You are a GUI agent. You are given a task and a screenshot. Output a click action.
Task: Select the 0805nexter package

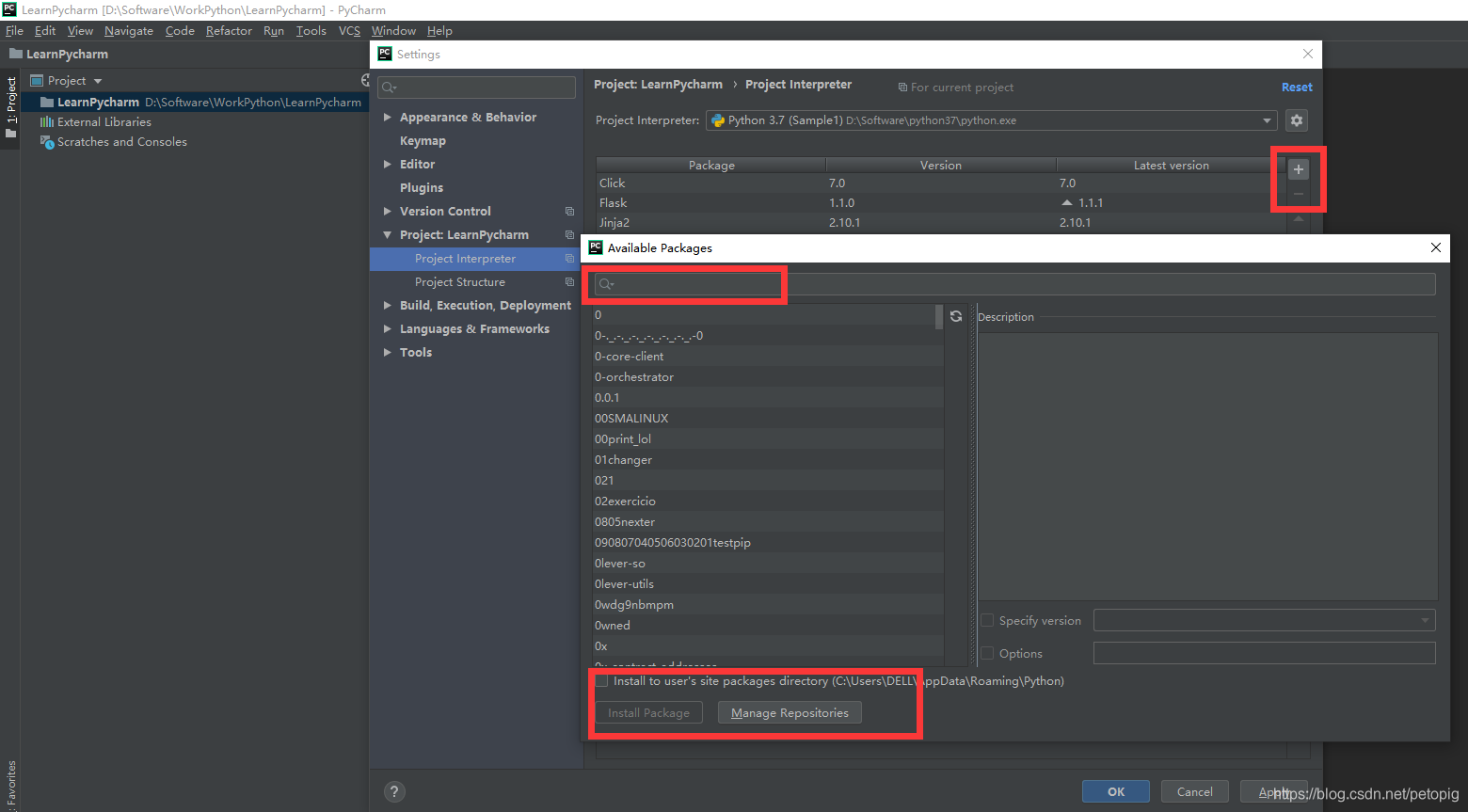(x=767, y=522)
